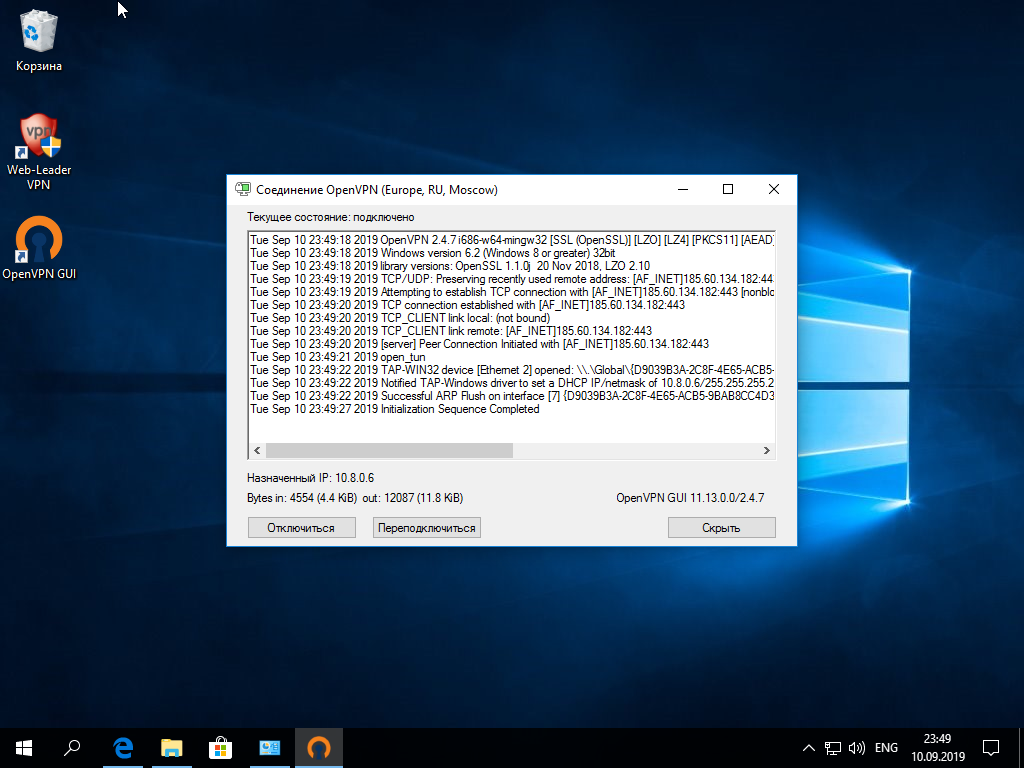Click the 'open_tun' log line
Image resolution: width=1024 pixels, height=768 pixels.
[338, 357]
